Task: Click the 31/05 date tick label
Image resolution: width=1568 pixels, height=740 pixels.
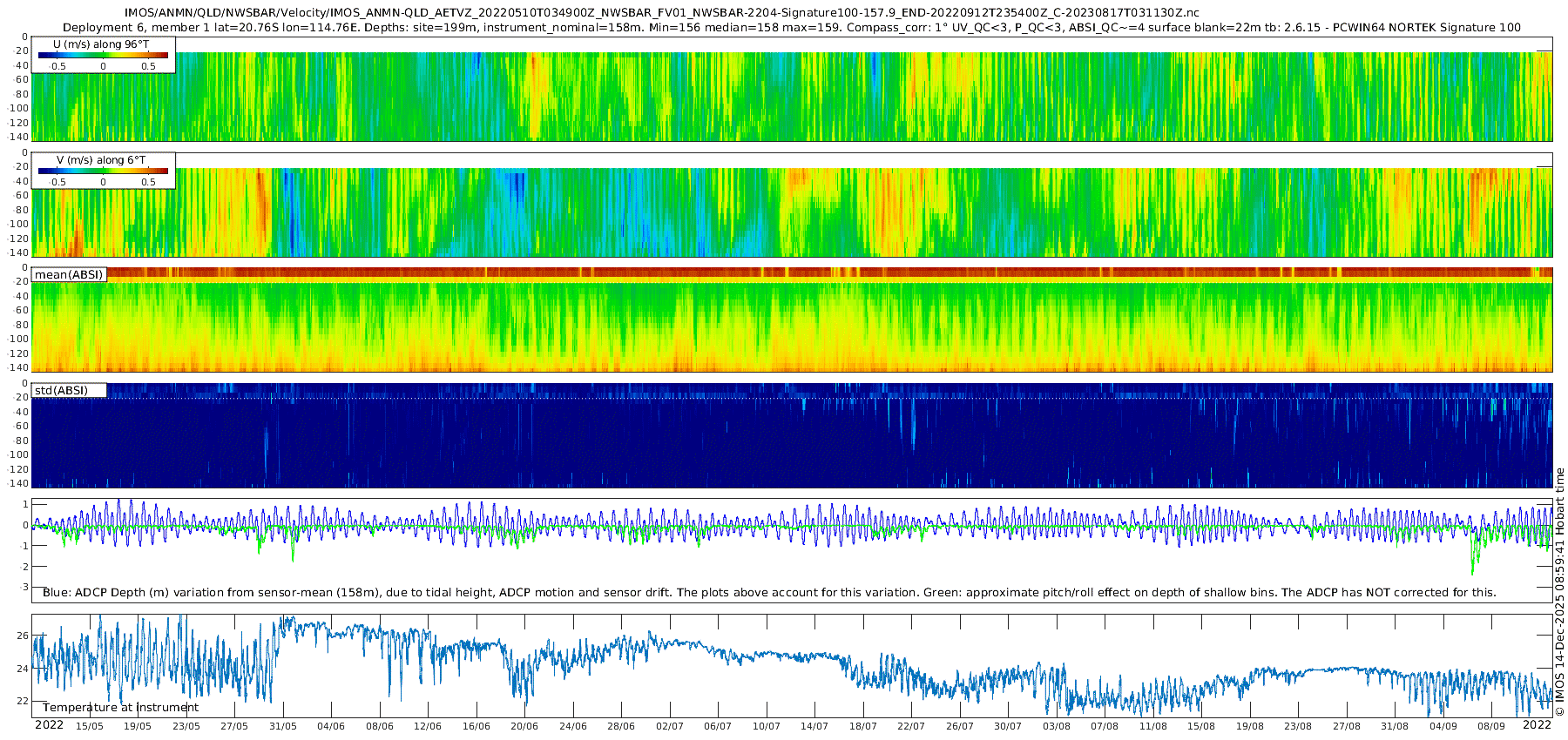Action: click(282, 726)
